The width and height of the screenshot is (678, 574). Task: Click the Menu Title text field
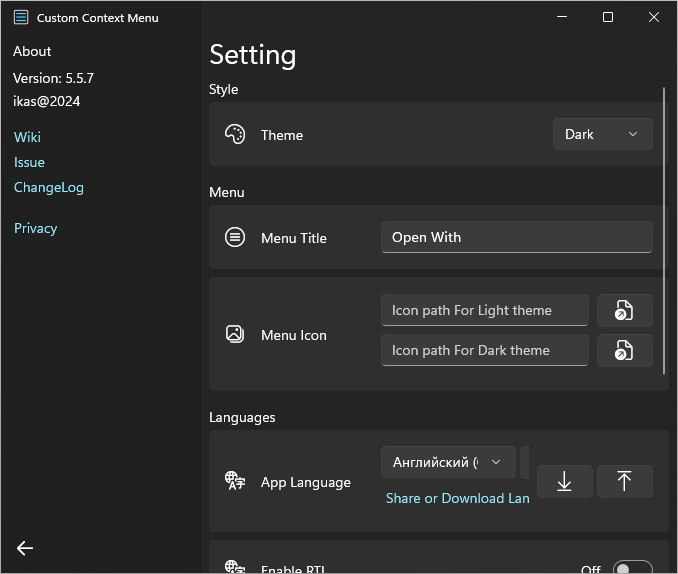point(516,238)
